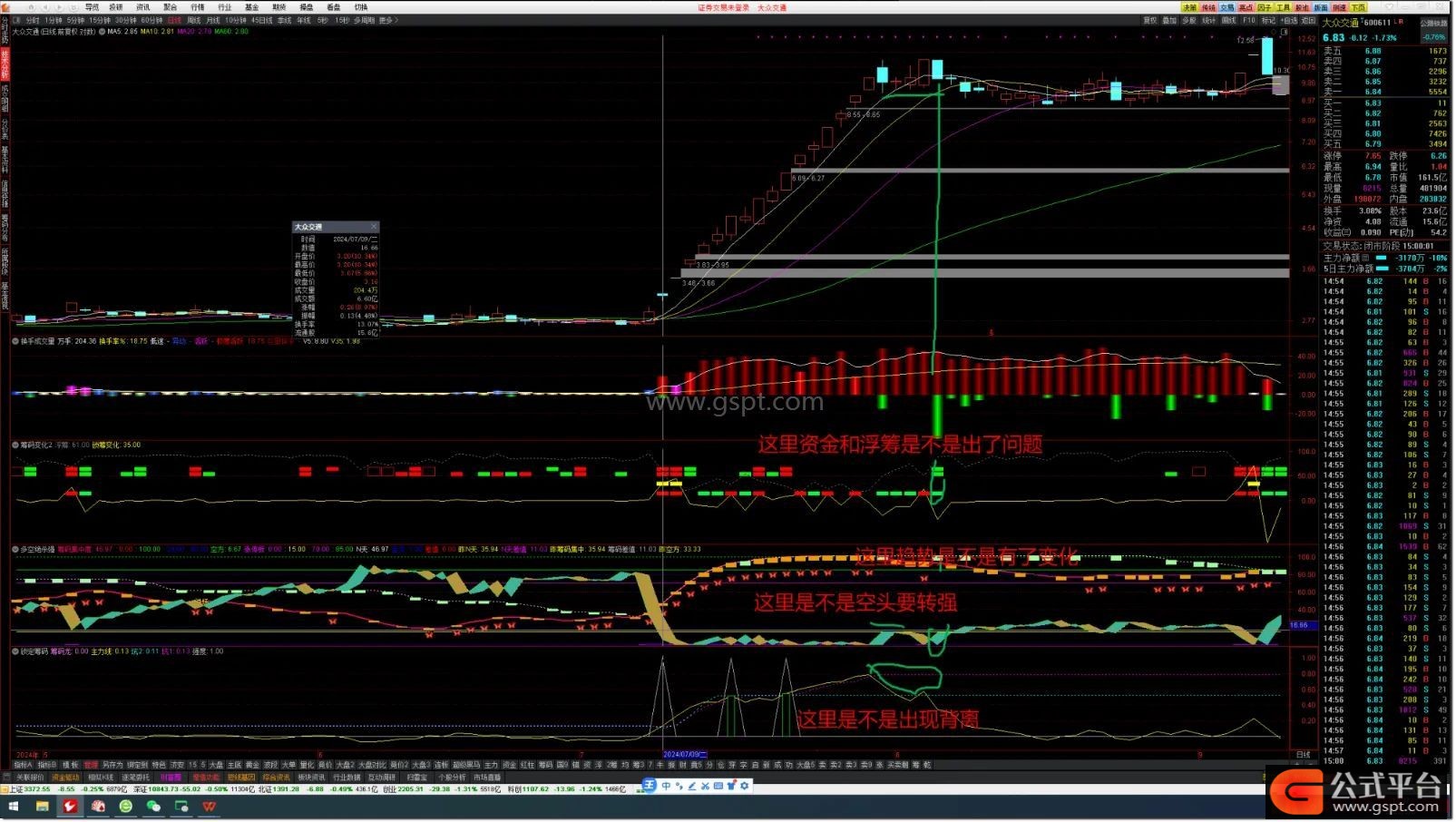Select the 另存为 indicator tab

[112, 765]
